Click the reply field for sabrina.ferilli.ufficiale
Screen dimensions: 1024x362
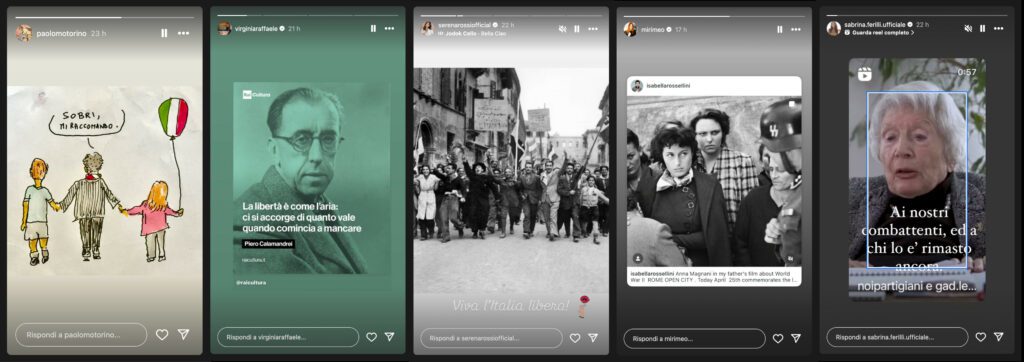coord(897,337)
